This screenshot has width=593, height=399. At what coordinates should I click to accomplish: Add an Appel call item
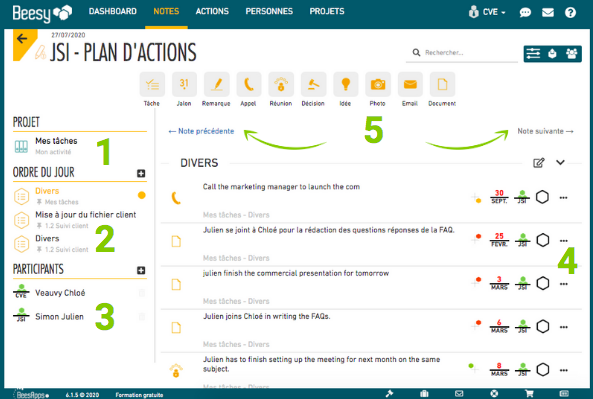coord(248,84)
